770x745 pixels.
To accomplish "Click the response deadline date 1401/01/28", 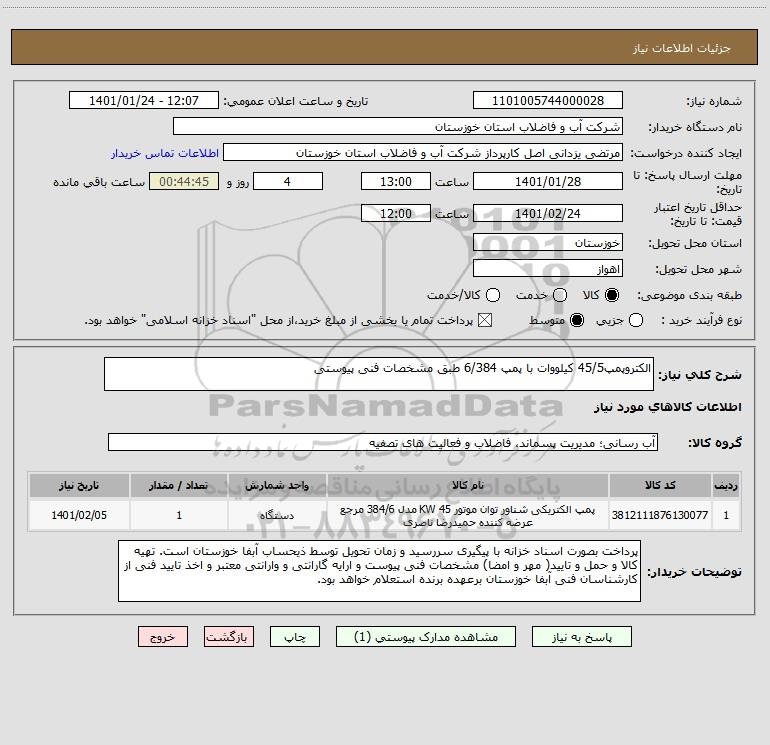I will pos(548,181).
